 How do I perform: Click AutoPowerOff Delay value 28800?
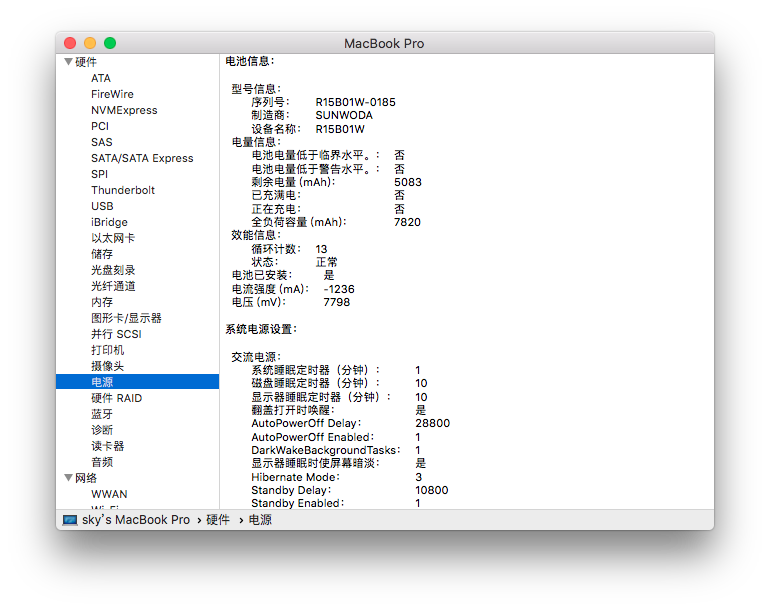pos(433,423)
